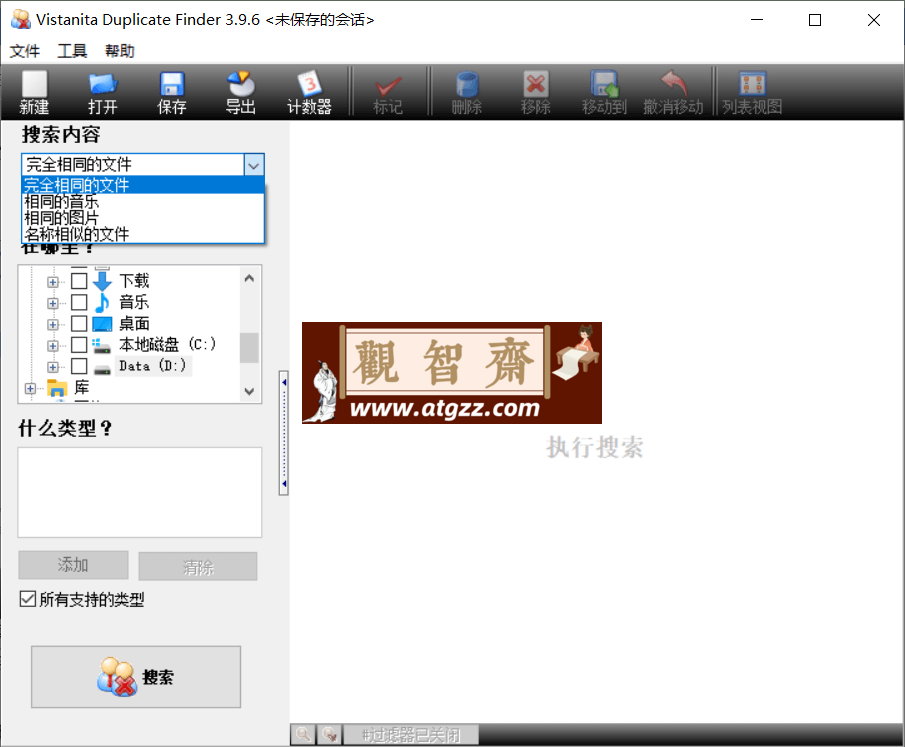Check the Data (D:) checkbox
This screenshot has width=905, height=747.
(x=79, y=366)
